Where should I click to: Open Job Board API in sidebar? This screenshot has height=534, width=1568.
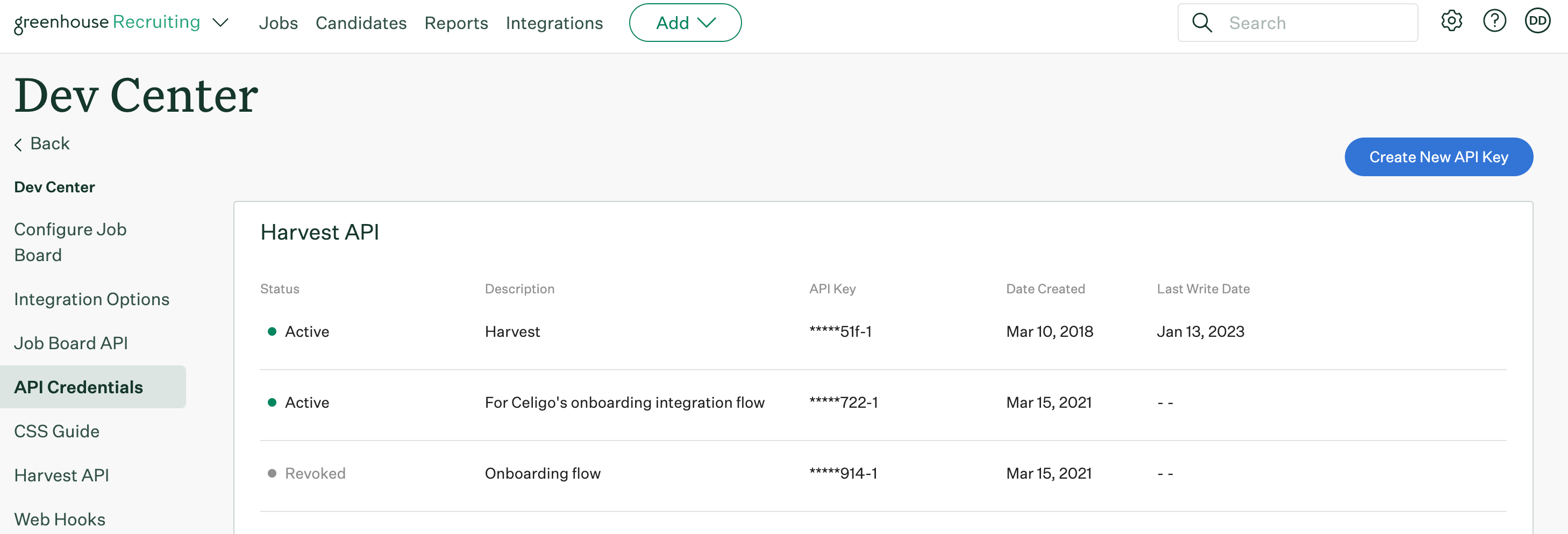pyautogui.click(x=70, y=343)
